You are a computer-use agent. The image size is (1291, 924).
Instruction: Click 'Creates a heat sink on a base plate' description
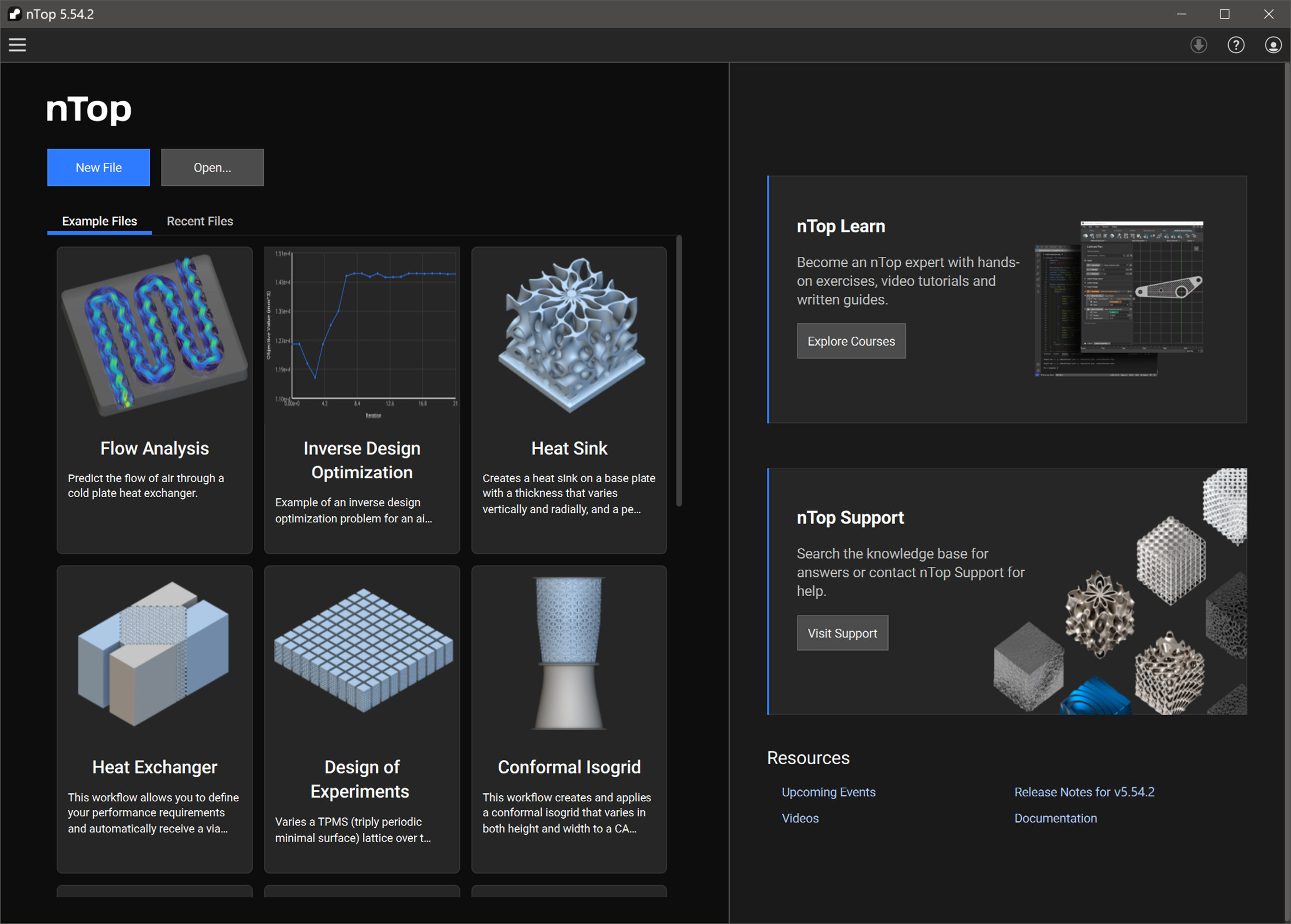click(x=569, y=493)
